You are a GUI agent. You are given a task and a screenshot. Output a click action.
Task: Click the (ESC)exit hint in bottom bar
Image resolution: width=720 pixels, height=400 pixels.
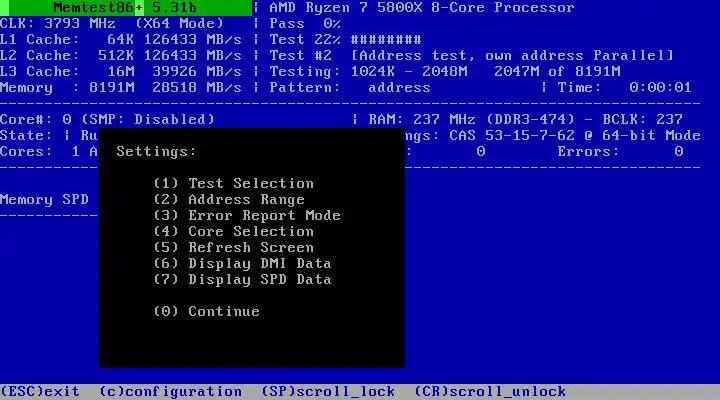pos(40,392)
